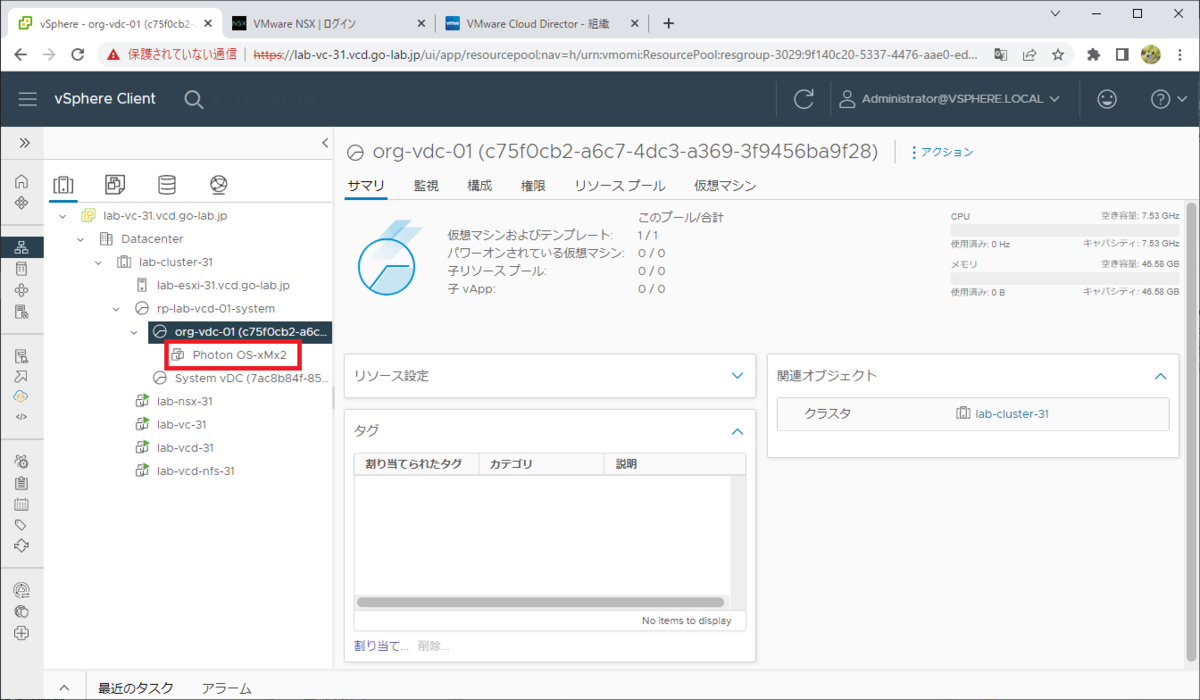
Task: Click 割り当て... link under tags
Action: point(381,646)
